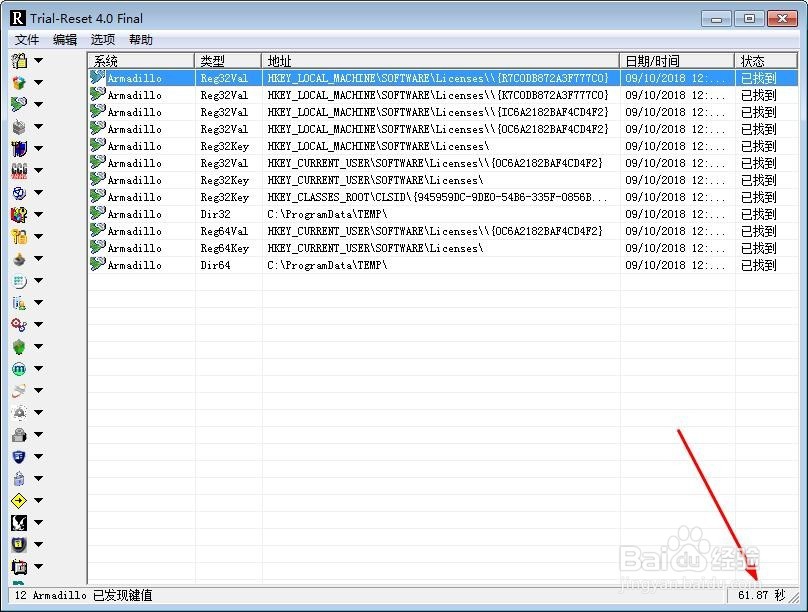Select the blue bars with person icon
Viewport: 808px width, 612px height.
coord(19,303)
